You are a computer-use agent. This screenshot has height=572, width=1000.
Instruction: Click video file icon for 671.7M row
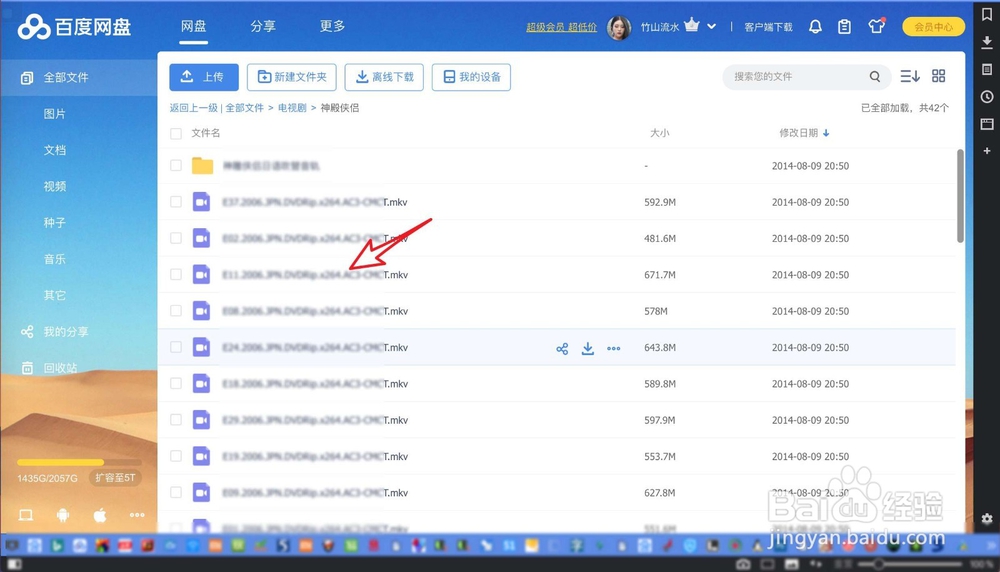202,275
